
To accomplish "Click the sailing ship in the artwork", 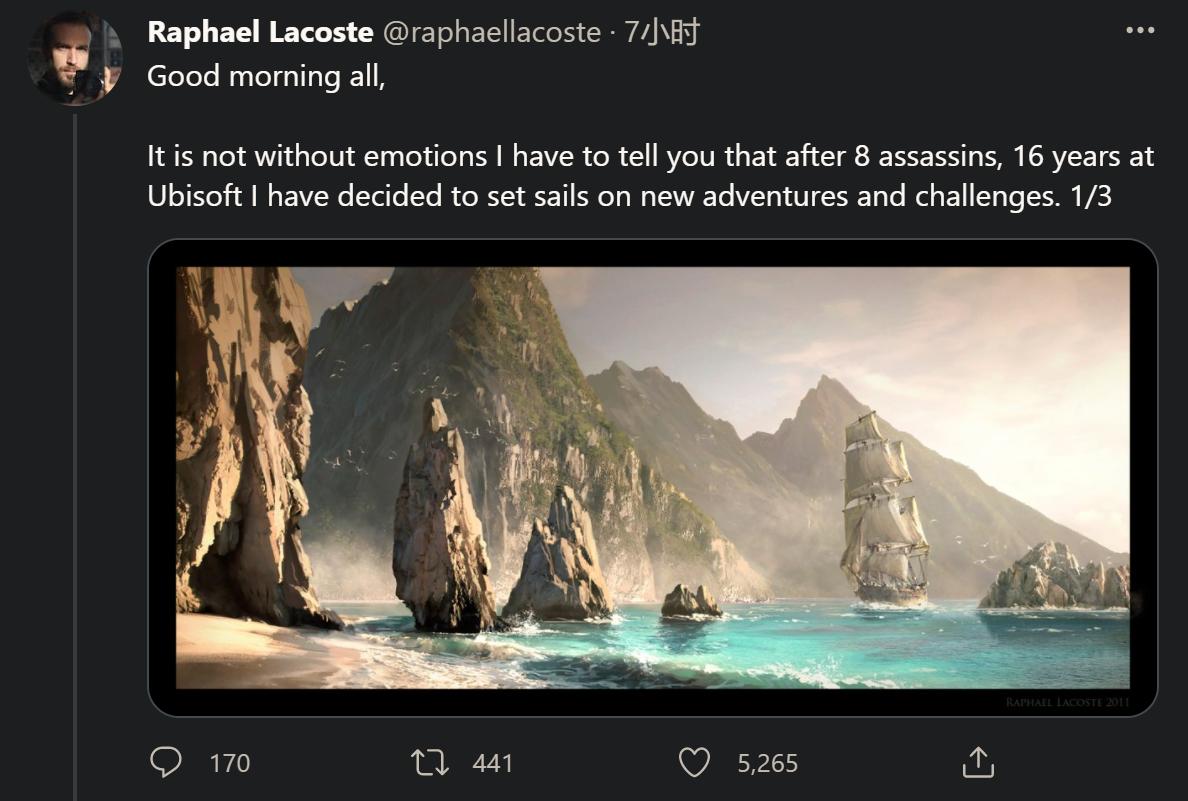I will pyautogui.click(x=883, y=510).
